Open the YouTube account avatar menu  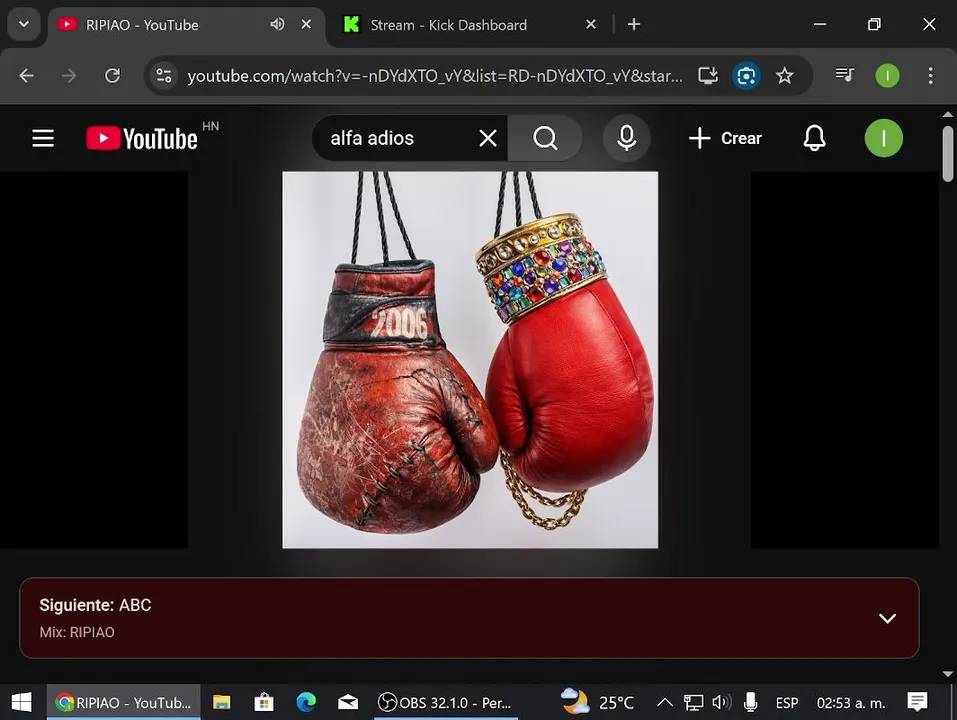883,139
